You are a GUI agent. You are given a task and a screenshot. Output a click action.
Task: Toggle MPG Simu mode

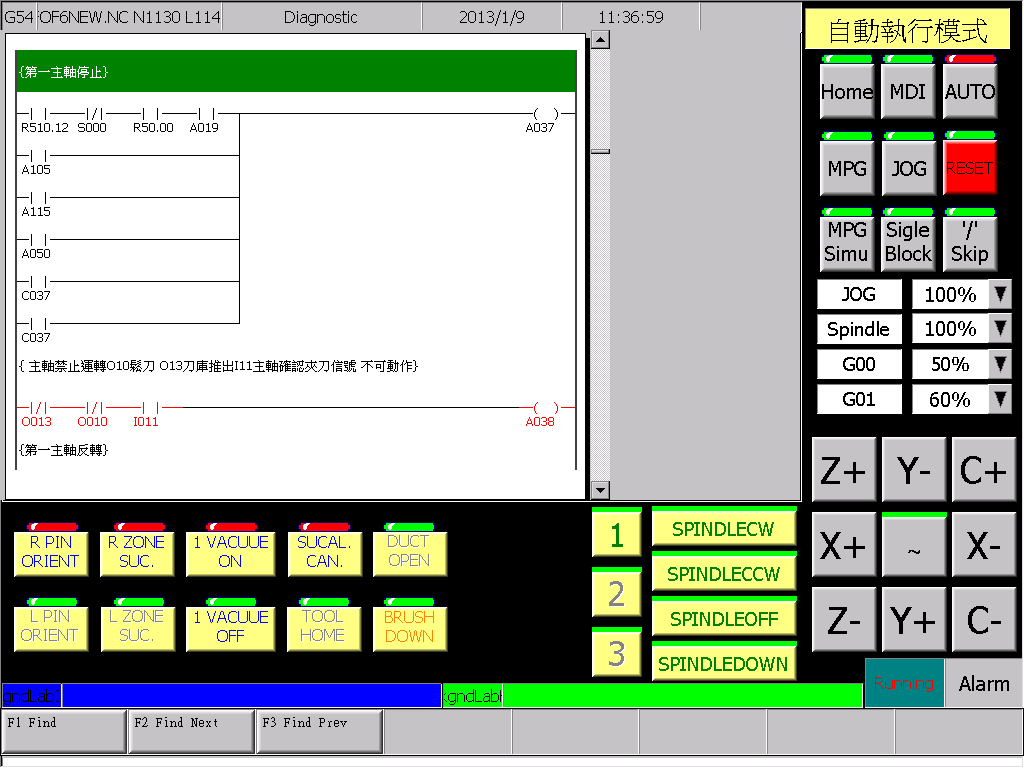pyautogui.click(x=846, y=242)
